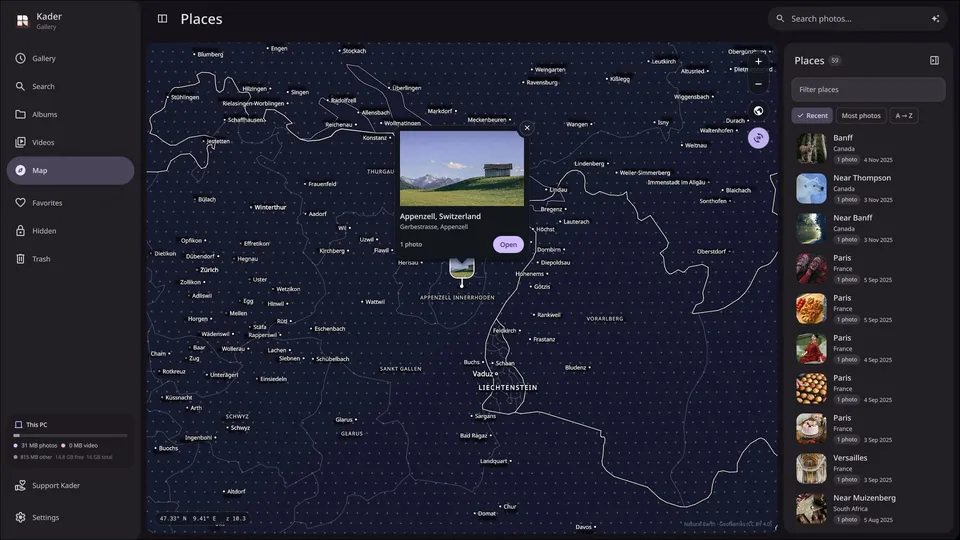Select Banff place dated 4 Nov 2025
The height and width of the screenshot is (540, 960).
868,149
